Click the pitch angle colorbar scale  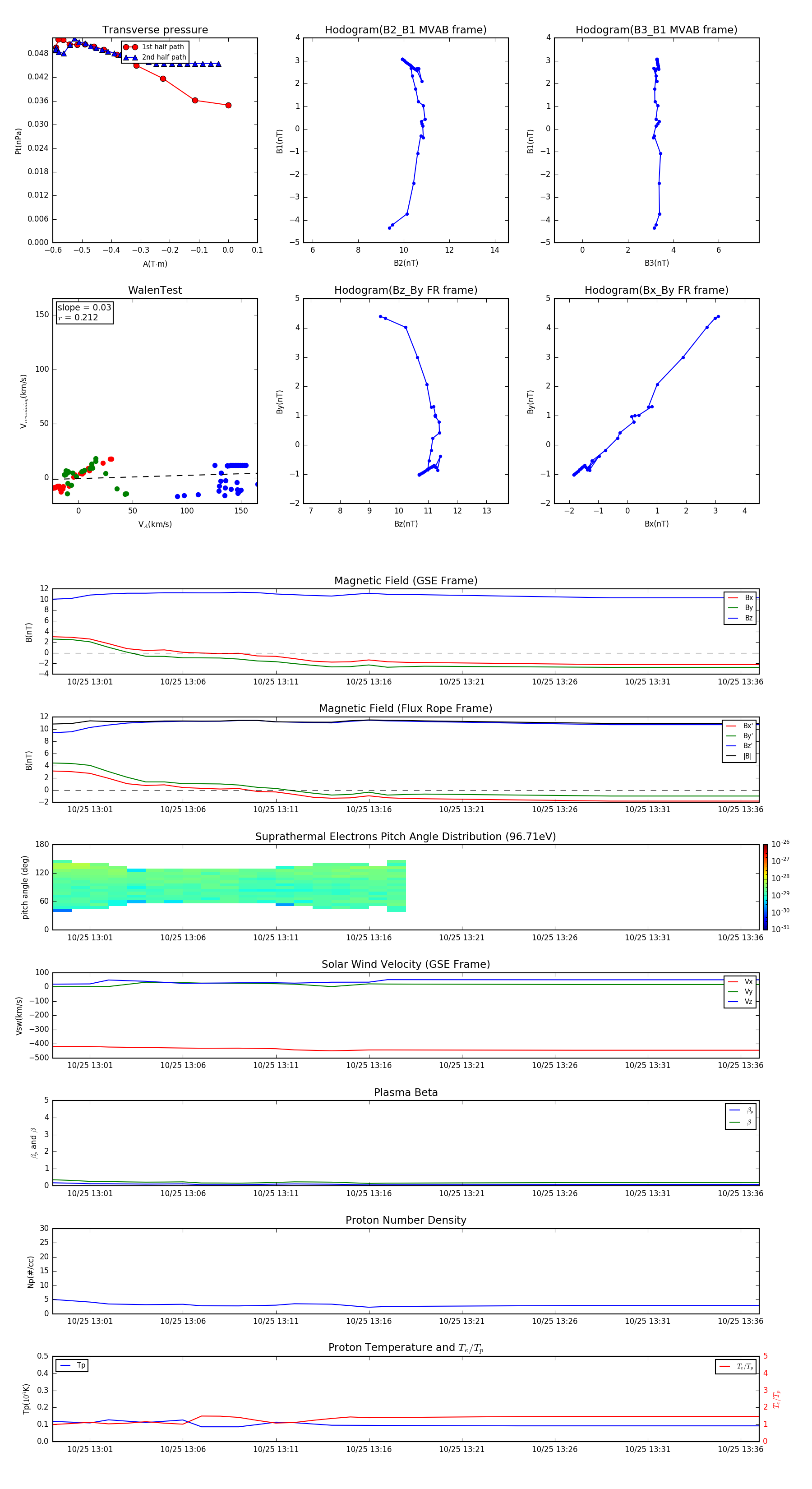765,887
